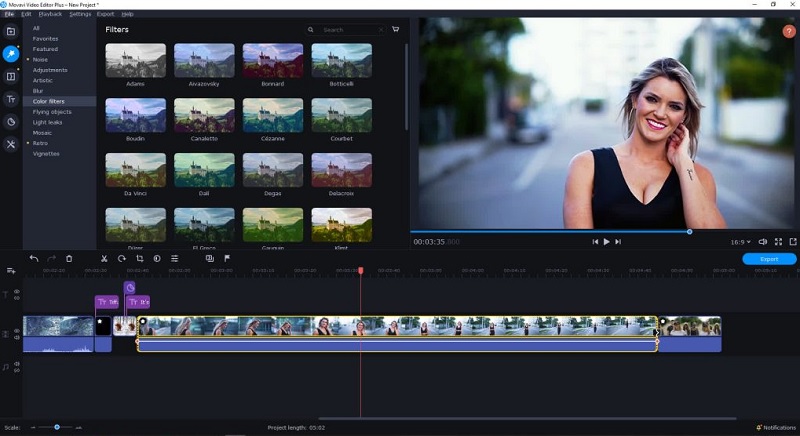Choose the Bonnard filter thumbnail

pyautogui.click(x=273, y=60)
